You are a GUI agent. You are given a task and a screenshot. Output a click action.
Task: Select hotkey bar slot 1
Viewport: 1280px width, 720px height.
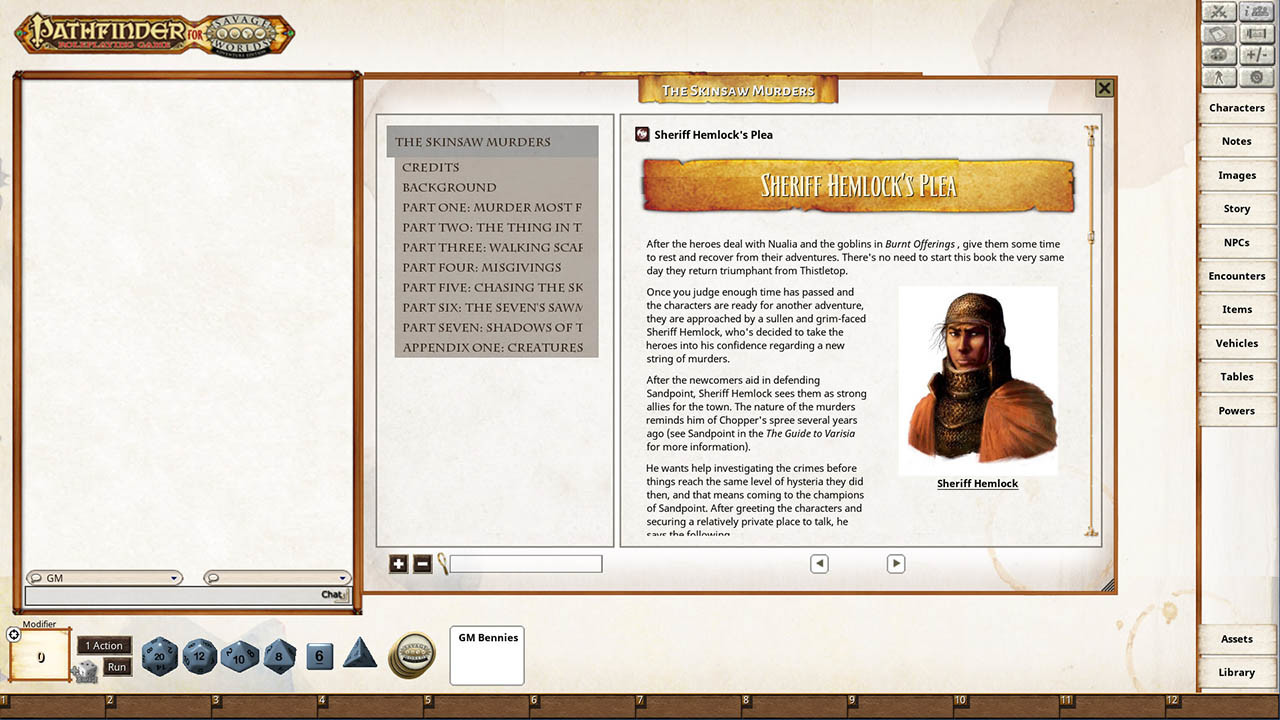click(53, 708)
